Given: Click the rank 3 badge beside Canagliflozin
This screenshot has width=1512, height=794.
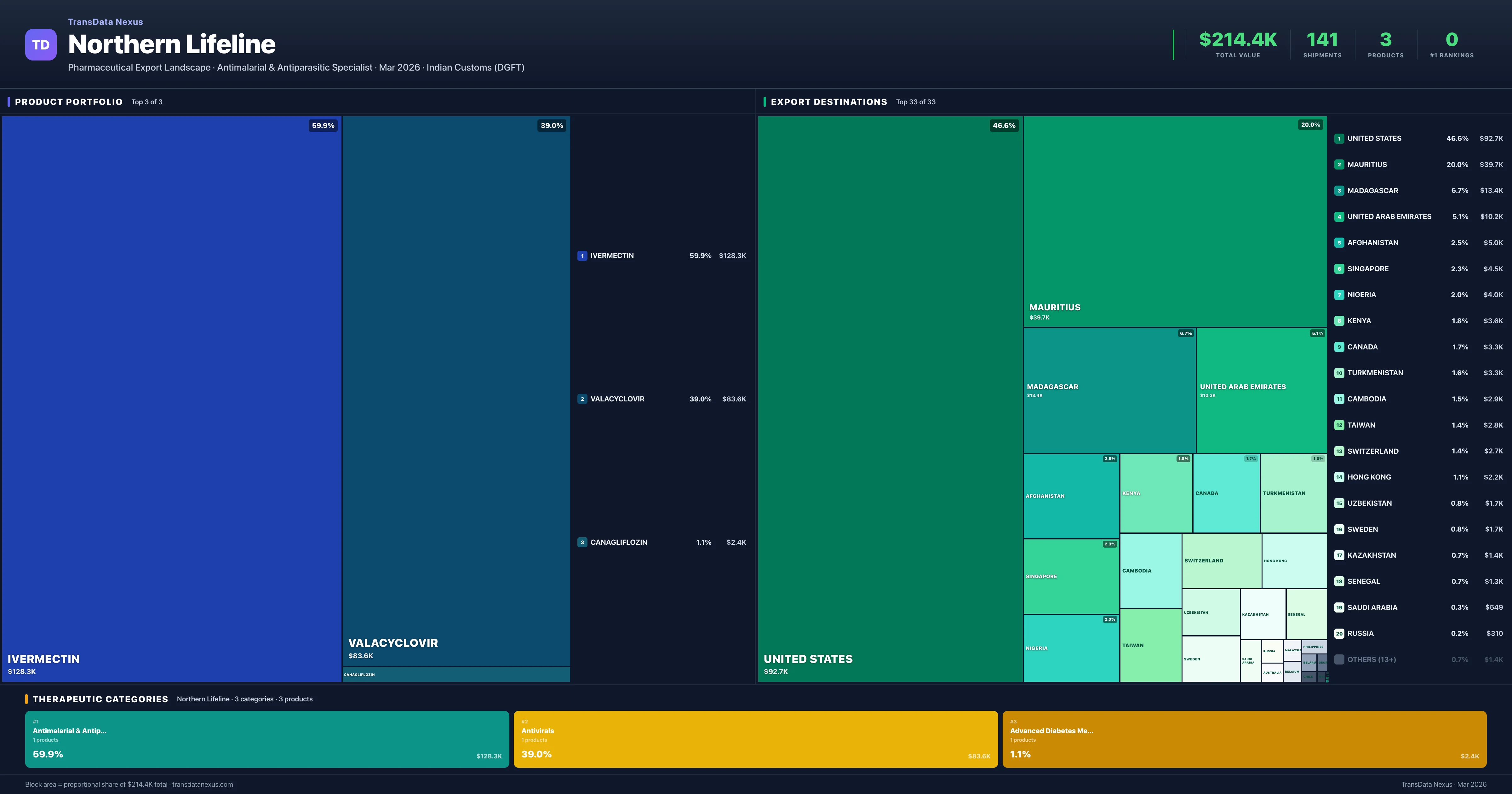Looking at the screenshot, I should (582, 542).
